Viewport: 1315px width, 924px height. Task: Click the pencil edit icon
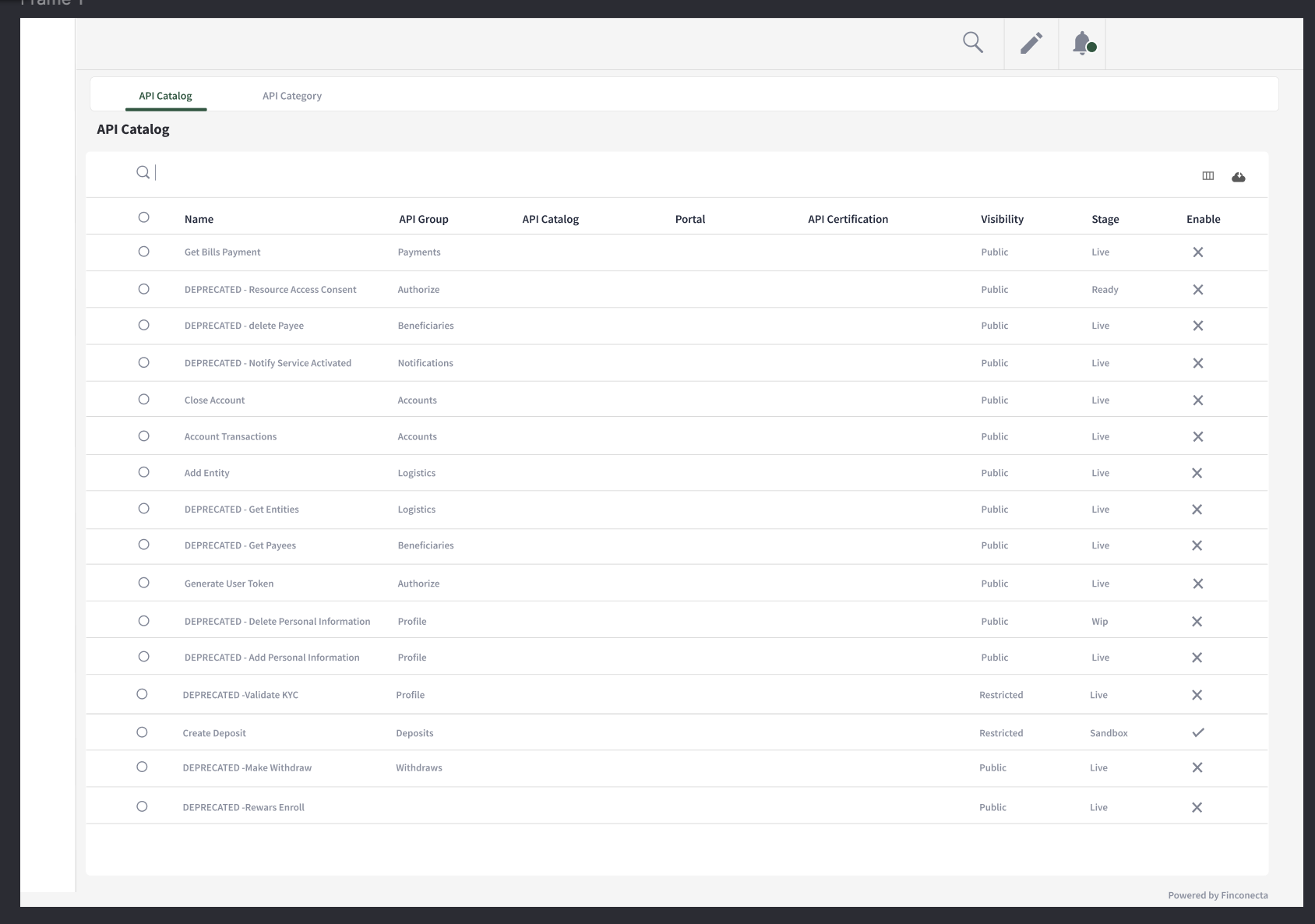click(1031, 43)
